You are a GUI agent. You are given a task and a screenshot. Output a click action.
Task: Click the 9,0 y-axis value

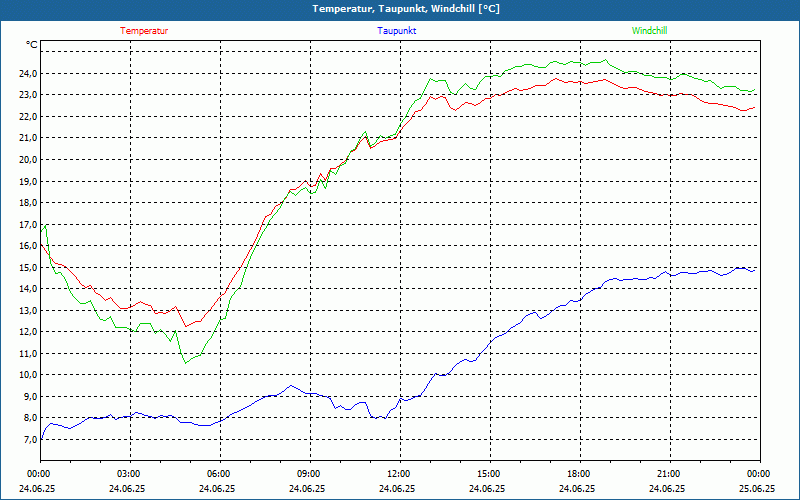[x=30, y=396]
